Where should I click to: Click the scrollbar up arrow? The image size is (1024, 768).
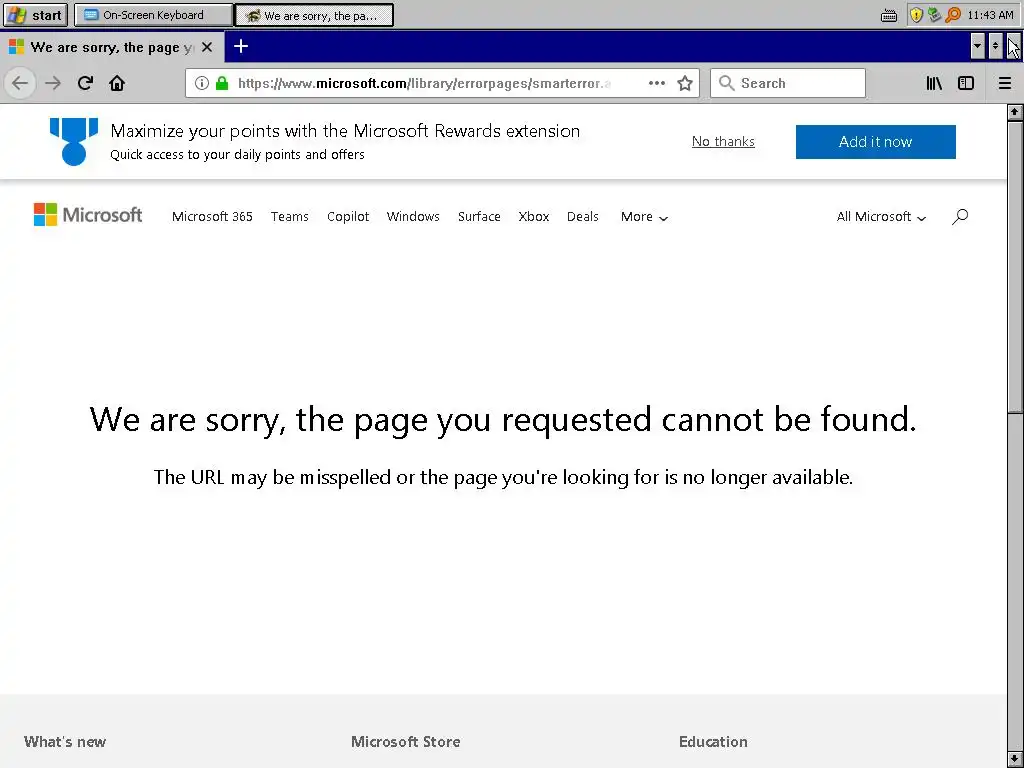(1014, 112)
